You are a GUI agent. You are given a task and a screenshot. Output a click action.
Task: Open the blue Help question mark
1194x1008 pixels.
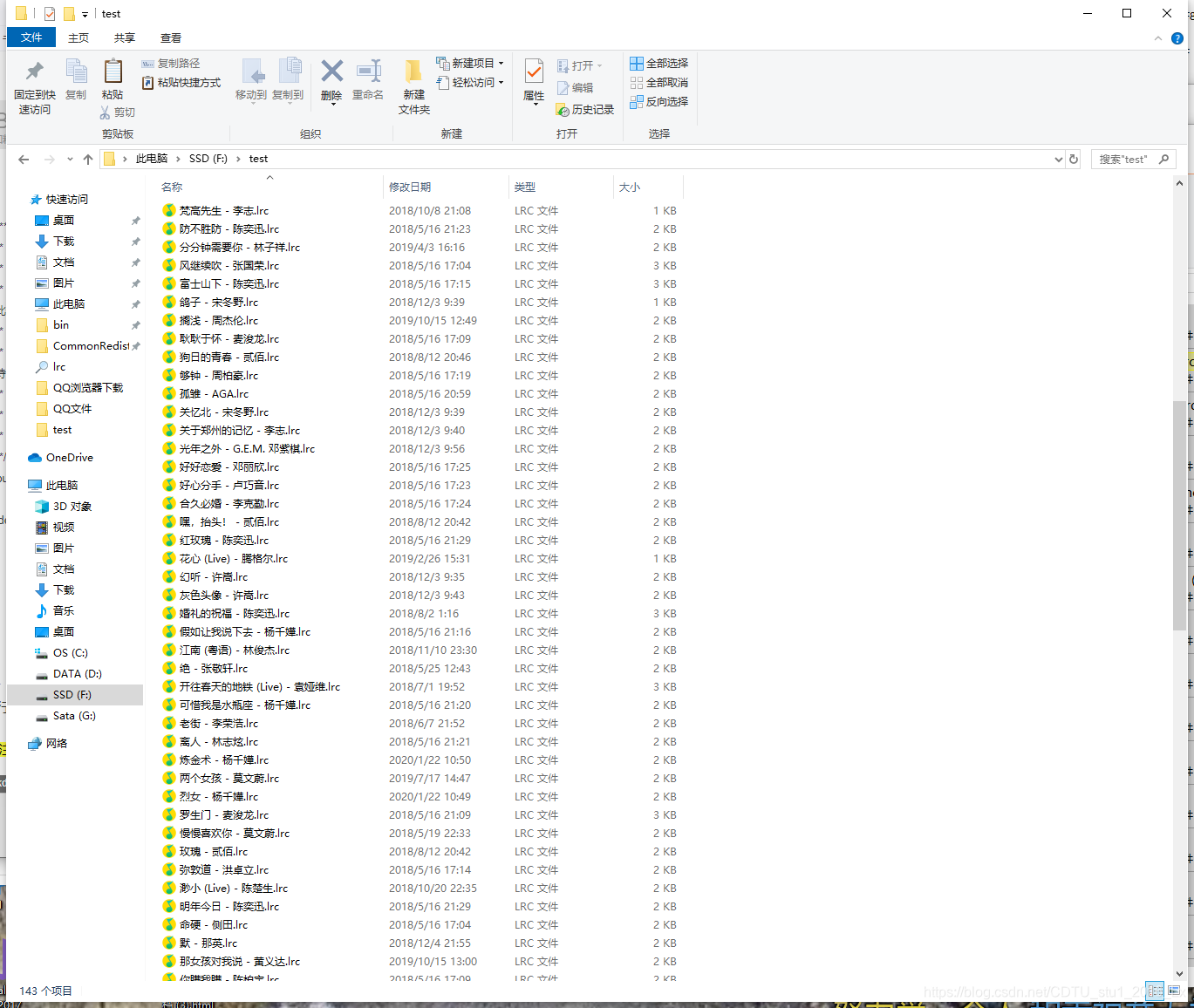tap(1177, 38)
